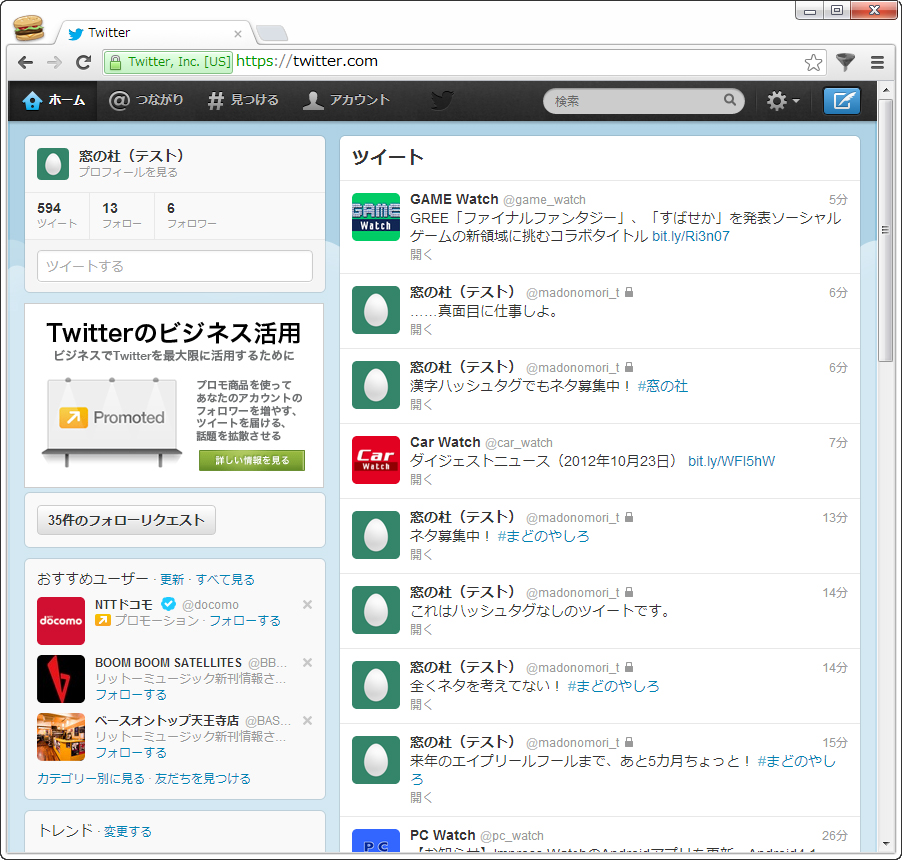Click the ツイートする input field

tap(174, 266)
